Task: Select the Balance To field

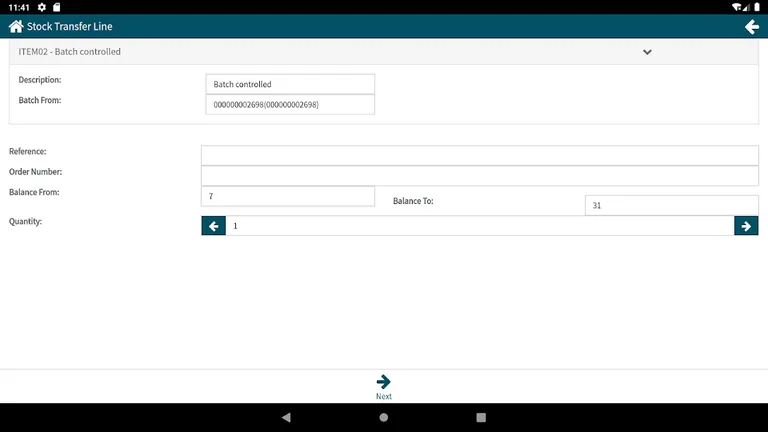Action: (x=672, y=205)
